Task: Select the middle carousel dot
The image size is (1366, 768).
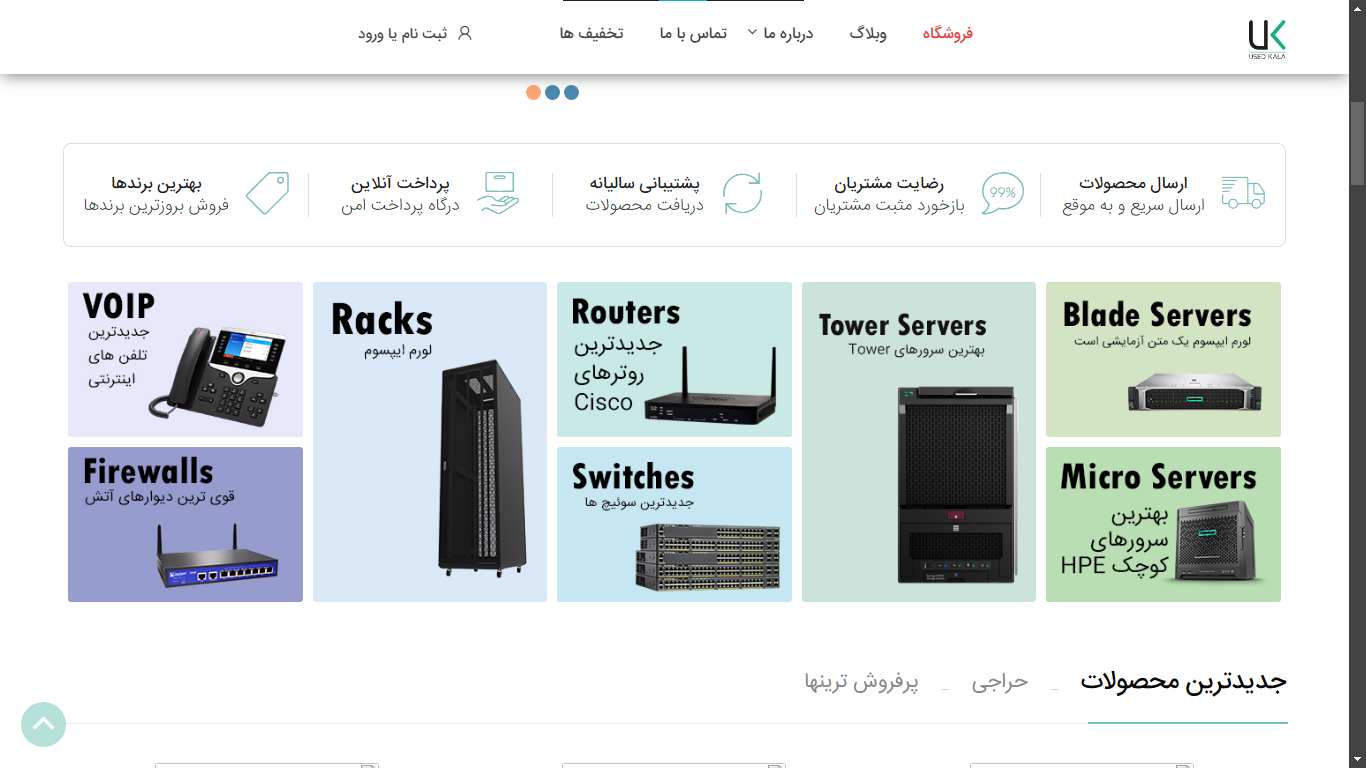Action: 552,93
